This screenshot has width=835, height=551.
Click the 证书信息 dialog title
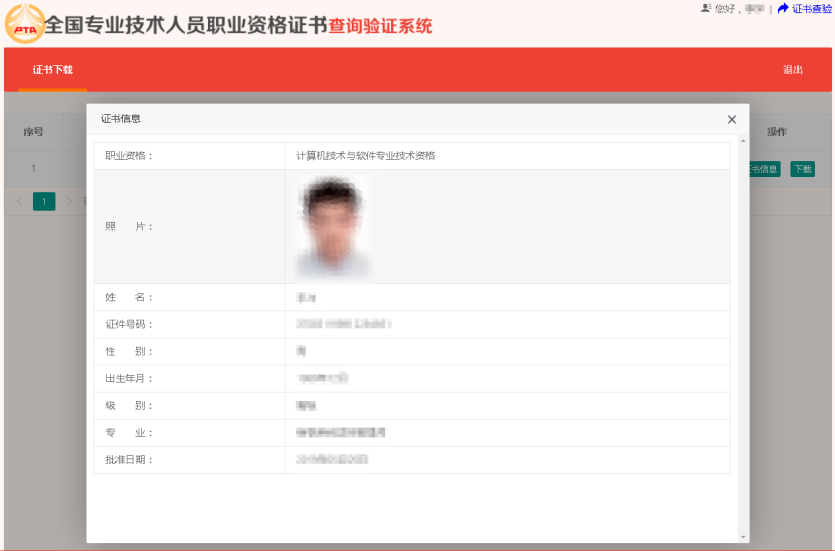pos(121,119)
